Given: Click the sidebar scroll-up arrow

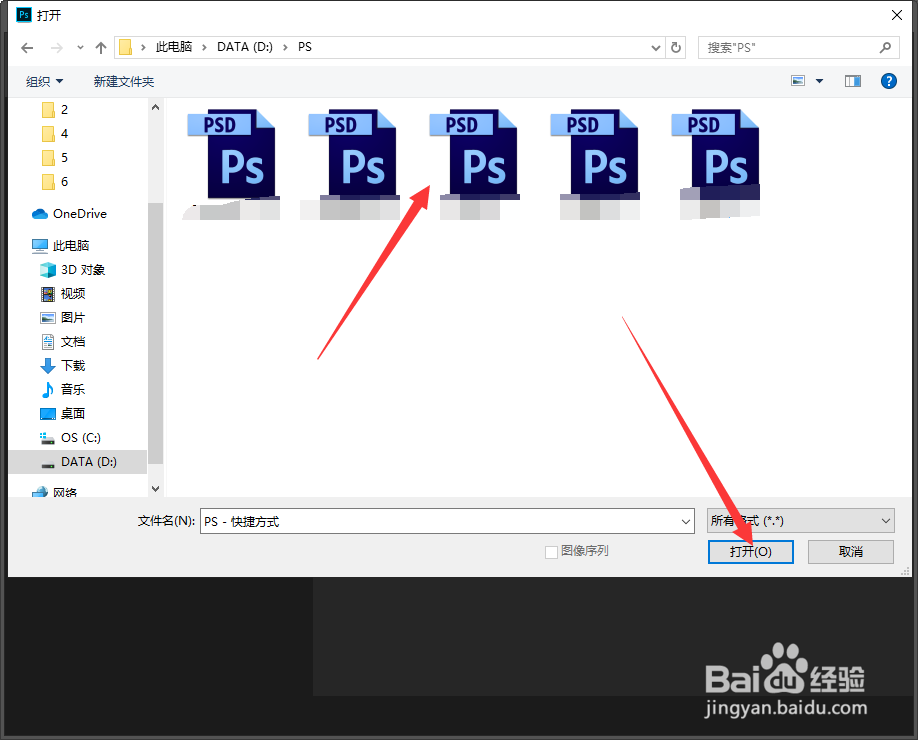Looking at the screenshot, I should [155, 107].
